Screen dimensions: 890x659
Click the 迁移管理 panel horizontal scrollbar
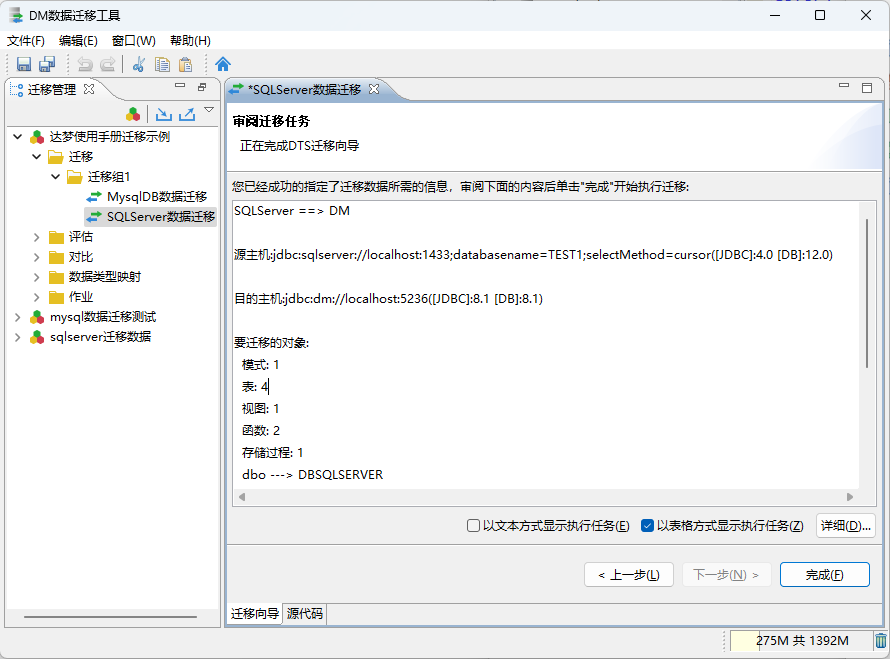tap(110, 616)
